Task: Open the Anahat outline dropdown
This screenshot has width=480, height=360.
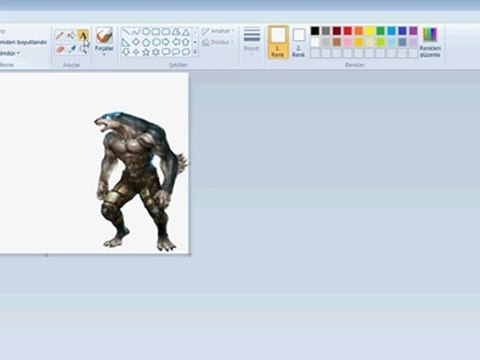Action: [x=218, y=31]
